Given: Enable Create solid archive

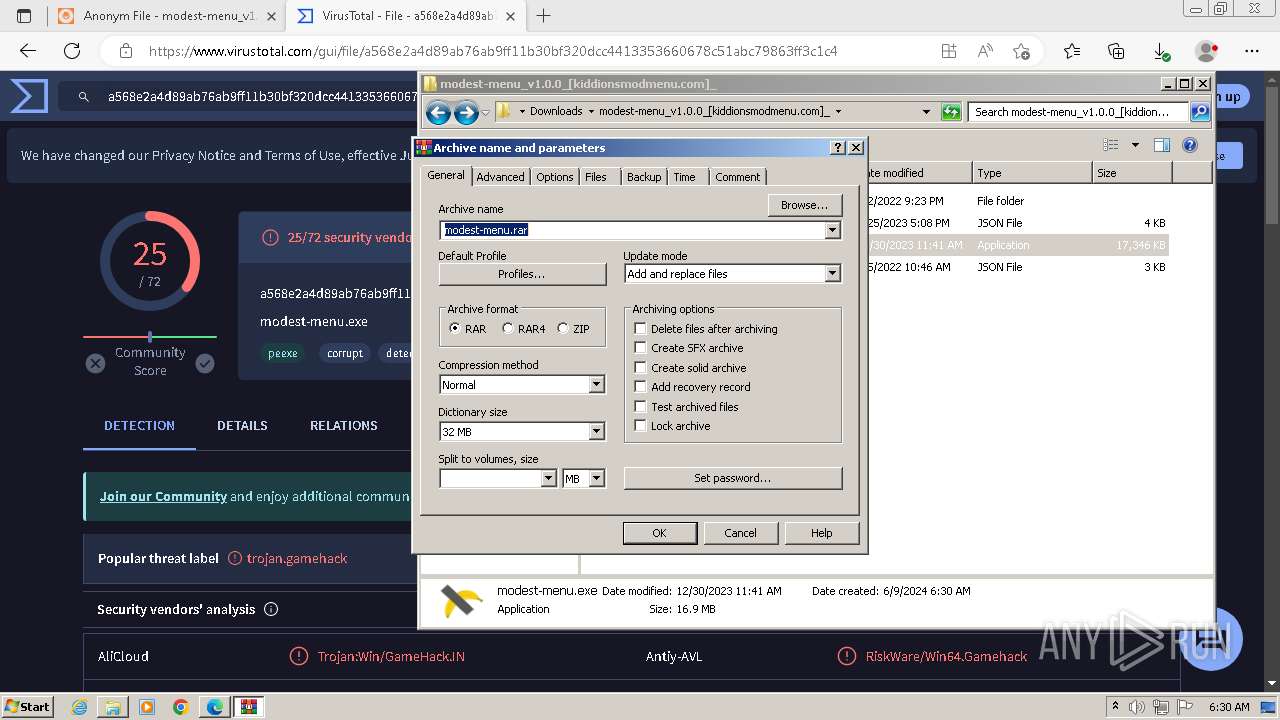Looking at the screenshot, I should 640,368.
